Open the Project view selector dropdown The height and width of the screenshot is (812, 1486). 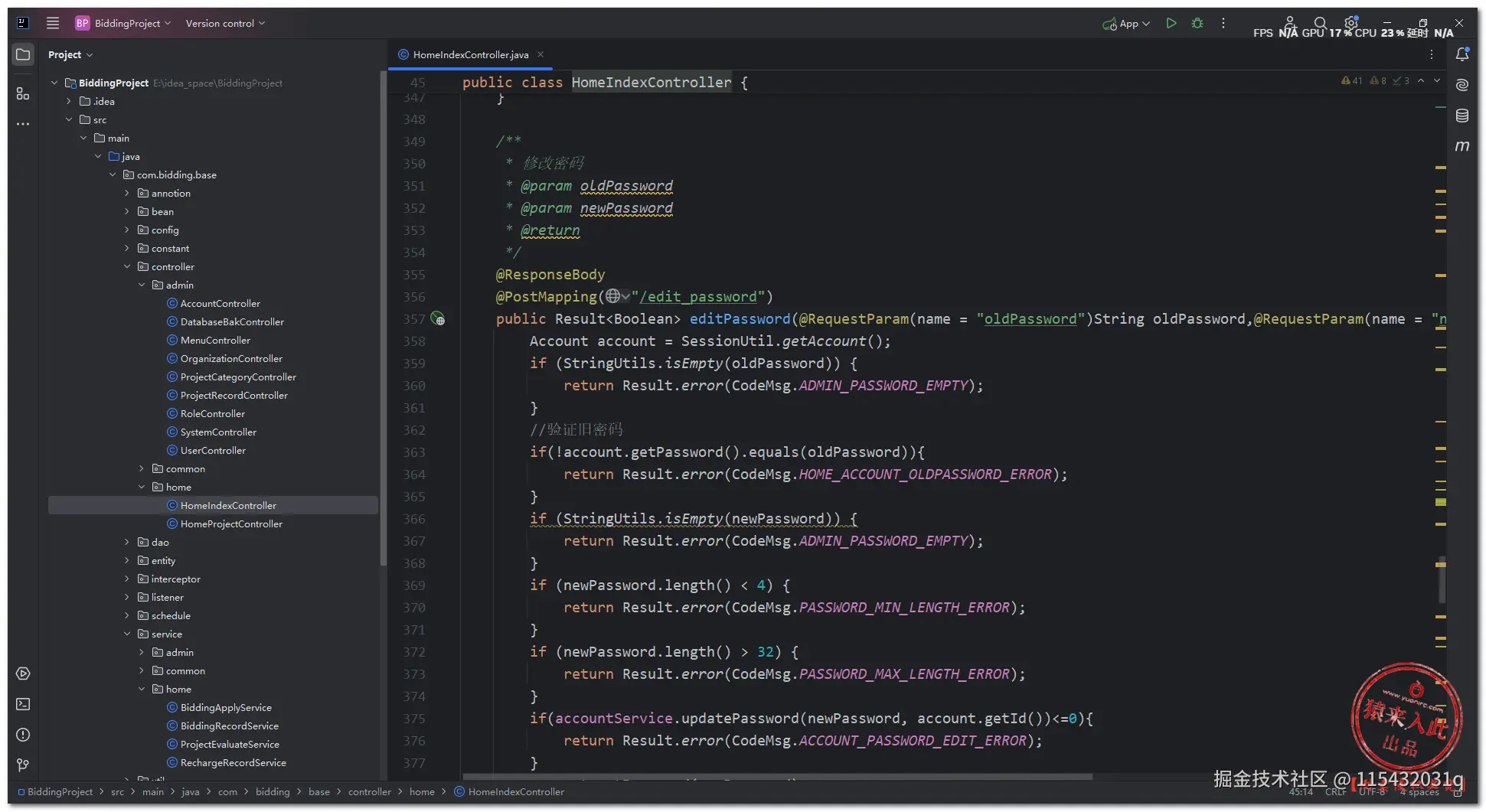coord(70,54)
